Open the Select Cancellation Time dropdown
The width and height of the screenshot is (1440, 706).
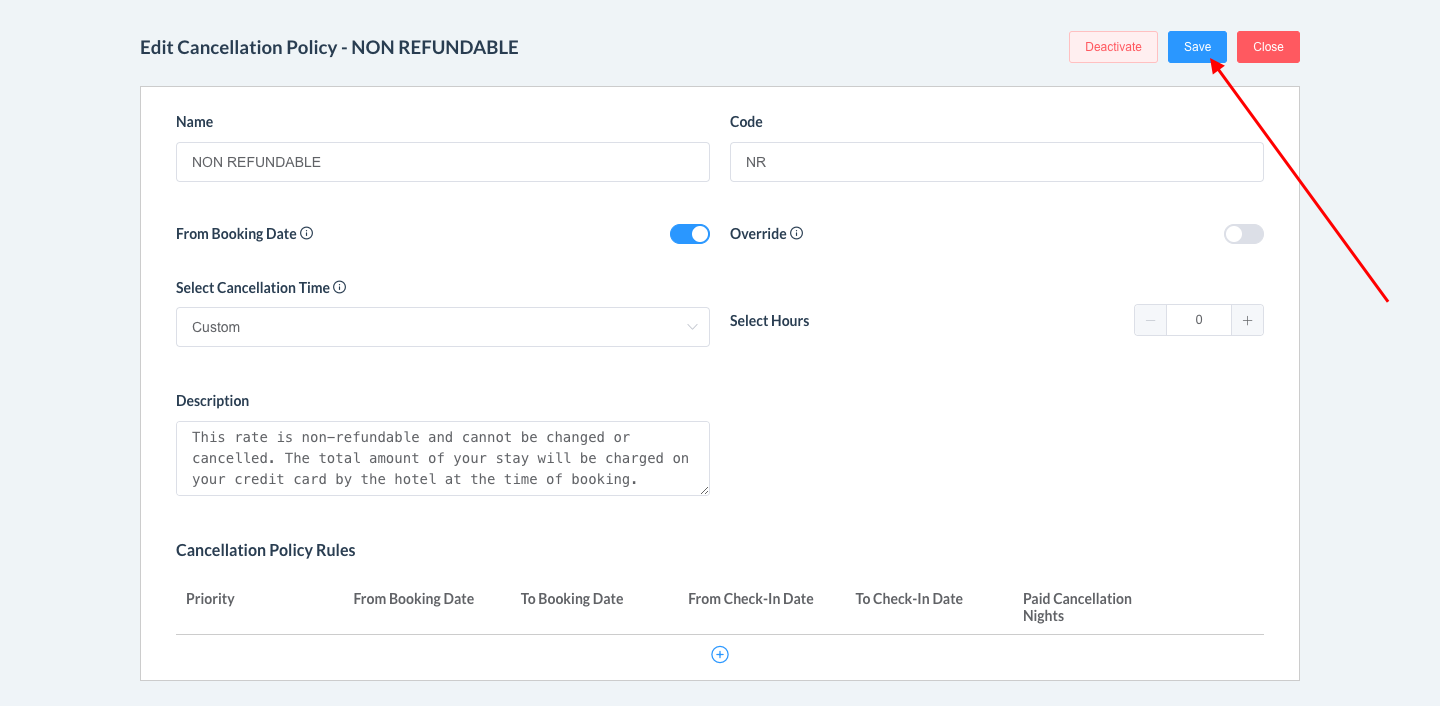click(442, 327)
